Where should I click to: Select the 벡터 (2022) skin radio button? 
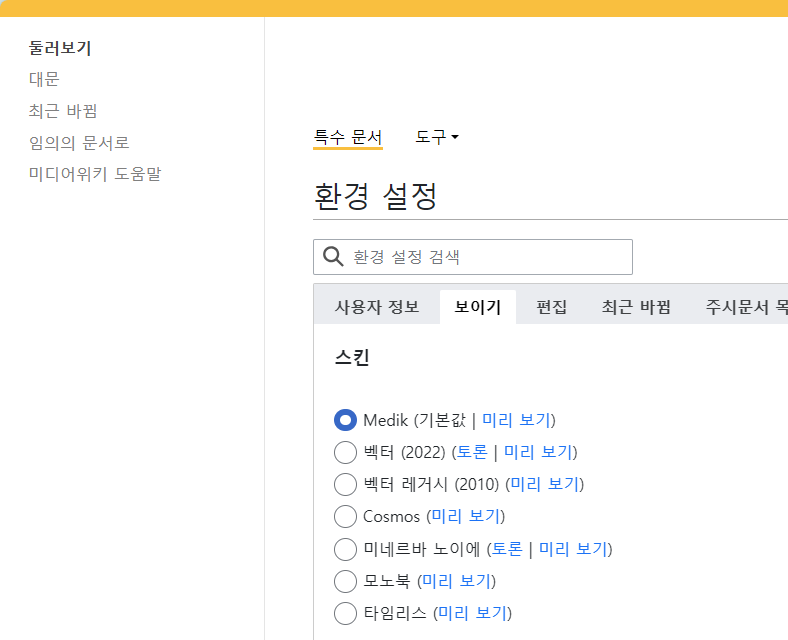345,452
